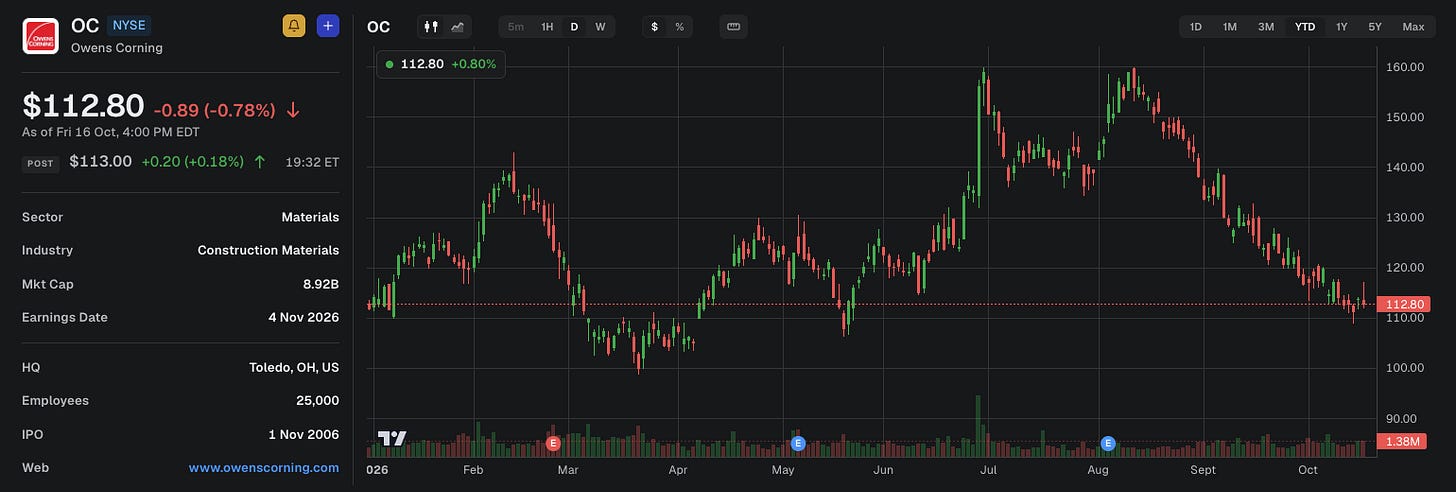Activate the ruler measure tool
Screen dimensions: 1456x492
(x=733, y=27)
